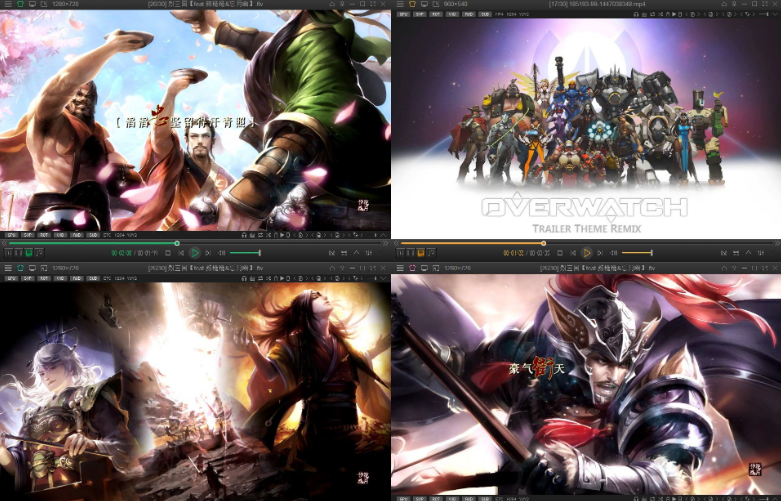Mute the speaker icon in Overwatch player
This screenshot has width=781, height=501.
(613, 253)
